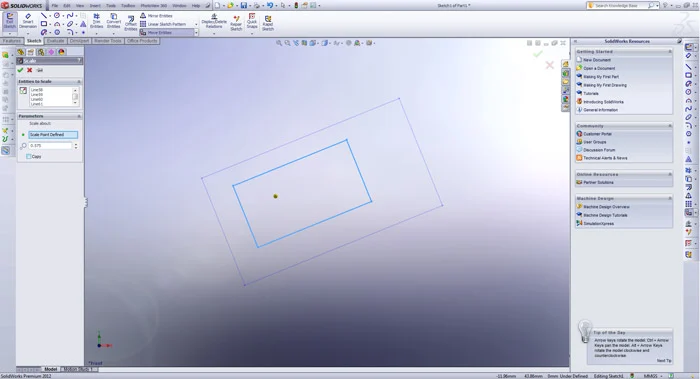Click the Undo icon in the top toolbar

[x=270, y=5]
